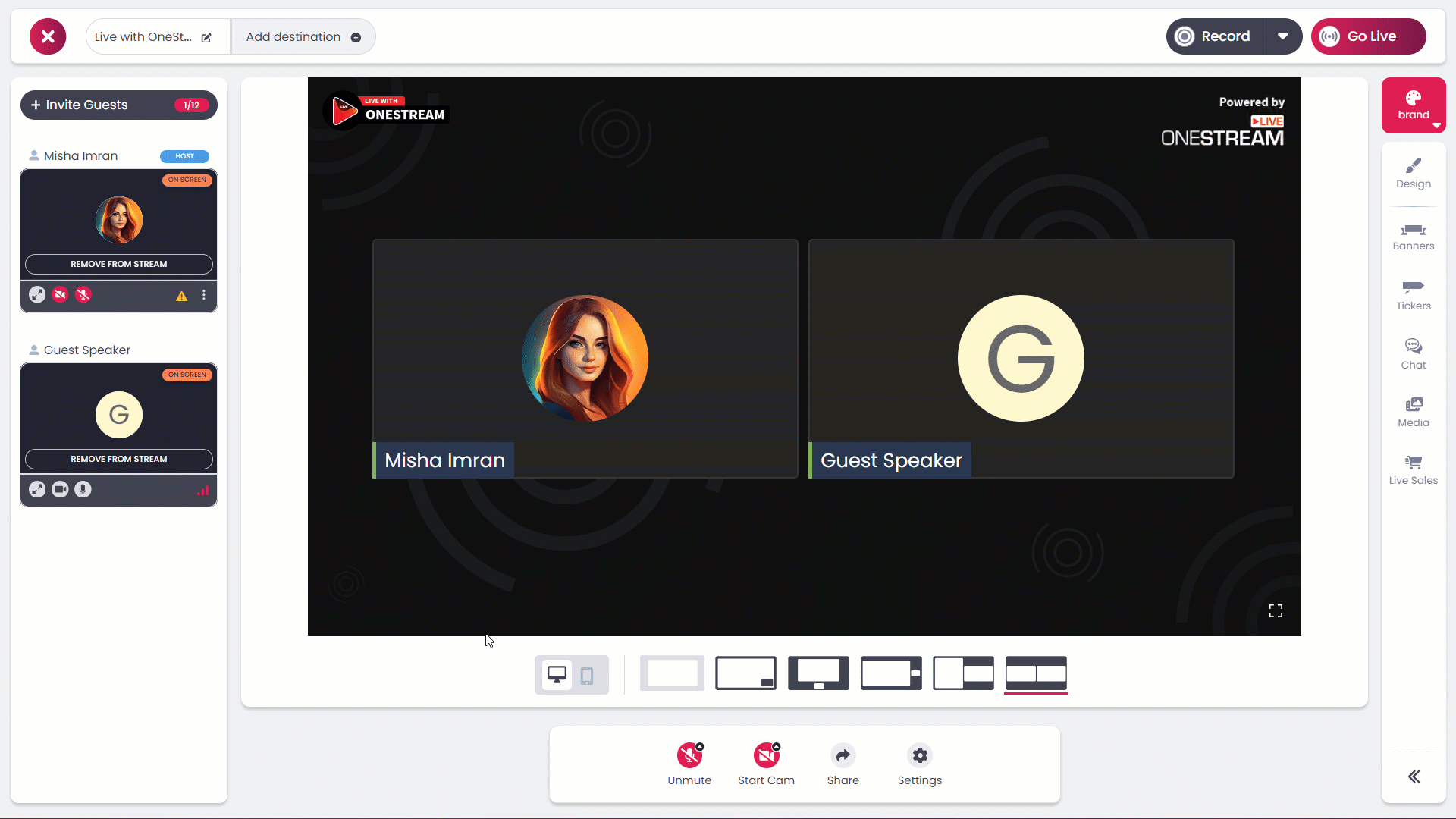
Task: Unmute the microphone in bottom controls
Action: (x=689, y=756)
